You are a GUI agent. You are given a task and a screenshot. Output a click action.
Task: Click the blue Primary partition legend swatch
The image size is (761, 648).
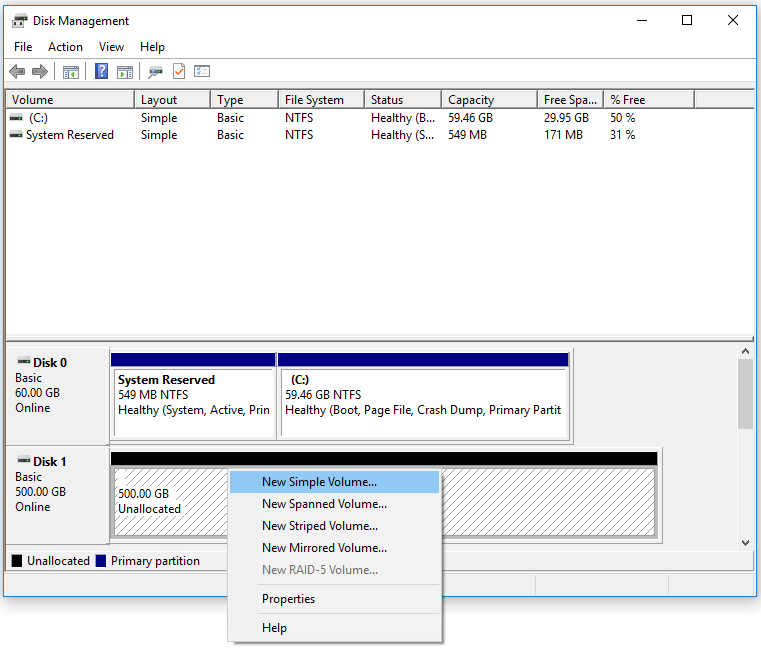[101, 561]
